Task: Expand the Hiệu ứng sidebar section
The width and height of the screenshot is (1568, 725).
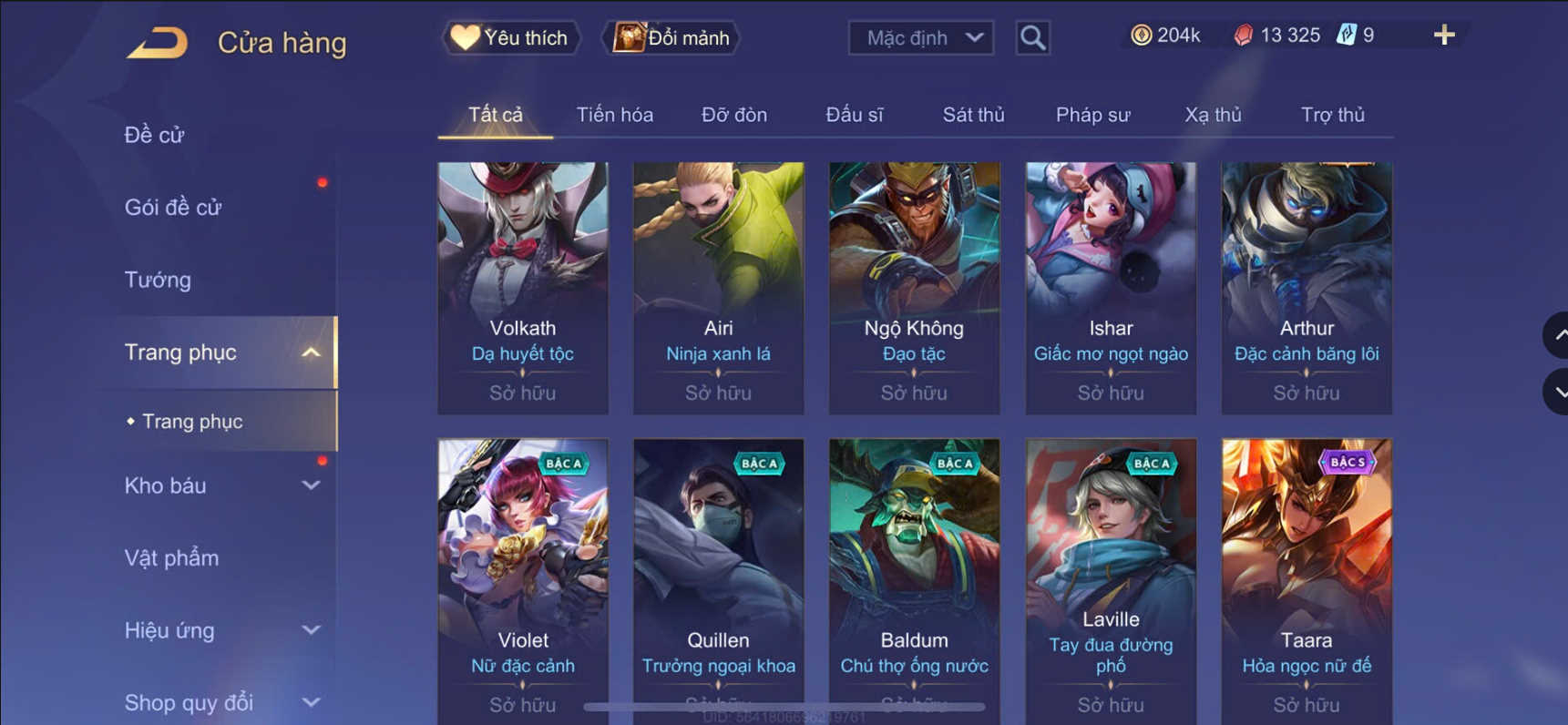Action: (311, 630)
